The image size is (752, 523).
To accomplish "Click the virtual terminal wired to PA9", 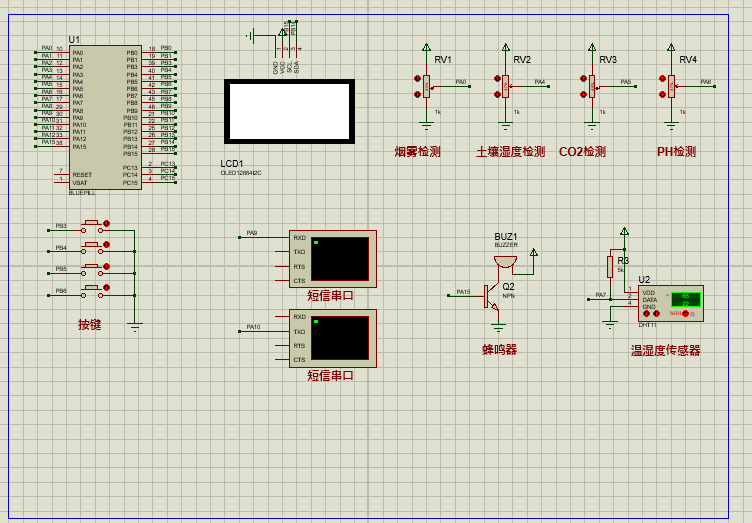I will 333,259.
